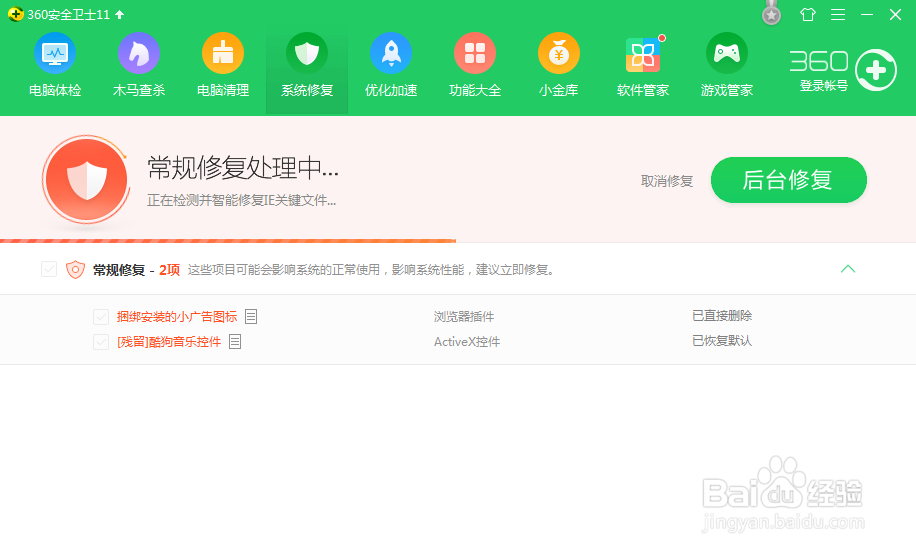Click the 正在检测并智能修复IE关键文件 status line
Image resolution: width=916 pixels, height=554 pixels.
coord(241,200)
